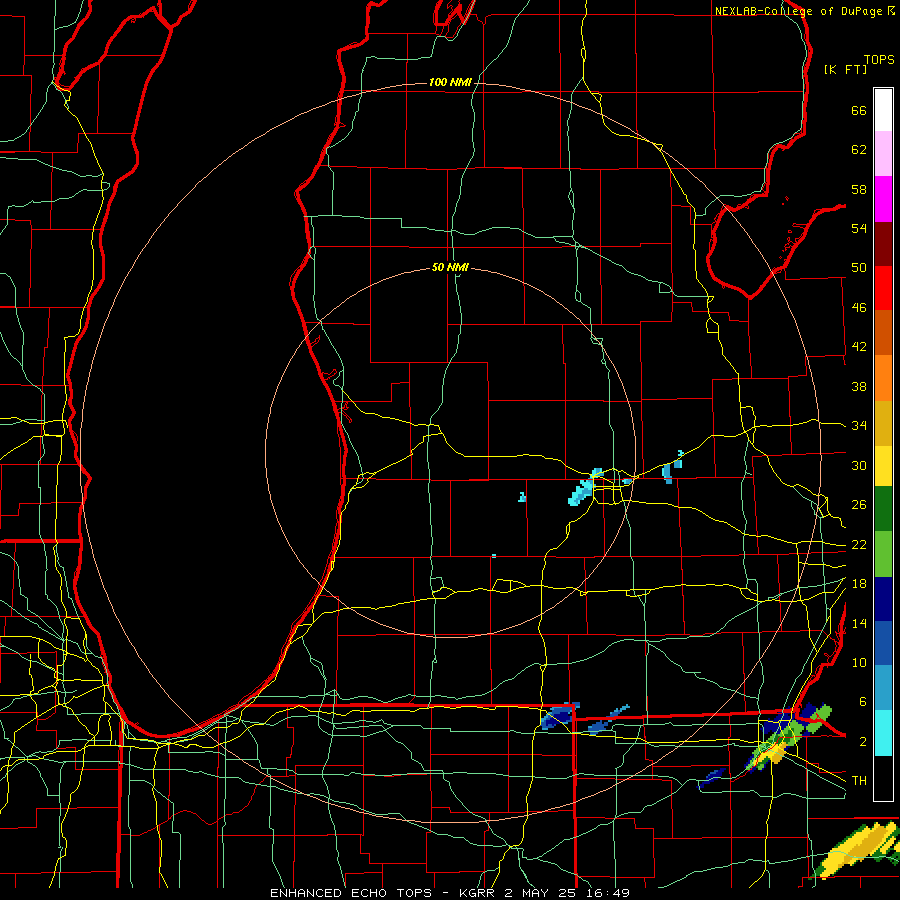Click the cyan legend band

[883, 733]
